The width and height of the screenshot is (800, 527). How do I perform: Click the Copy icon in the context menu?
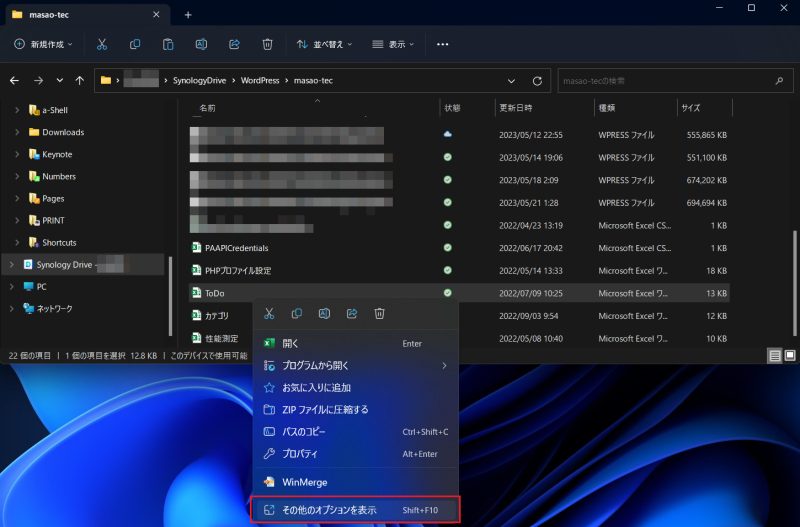pos(296,314)
